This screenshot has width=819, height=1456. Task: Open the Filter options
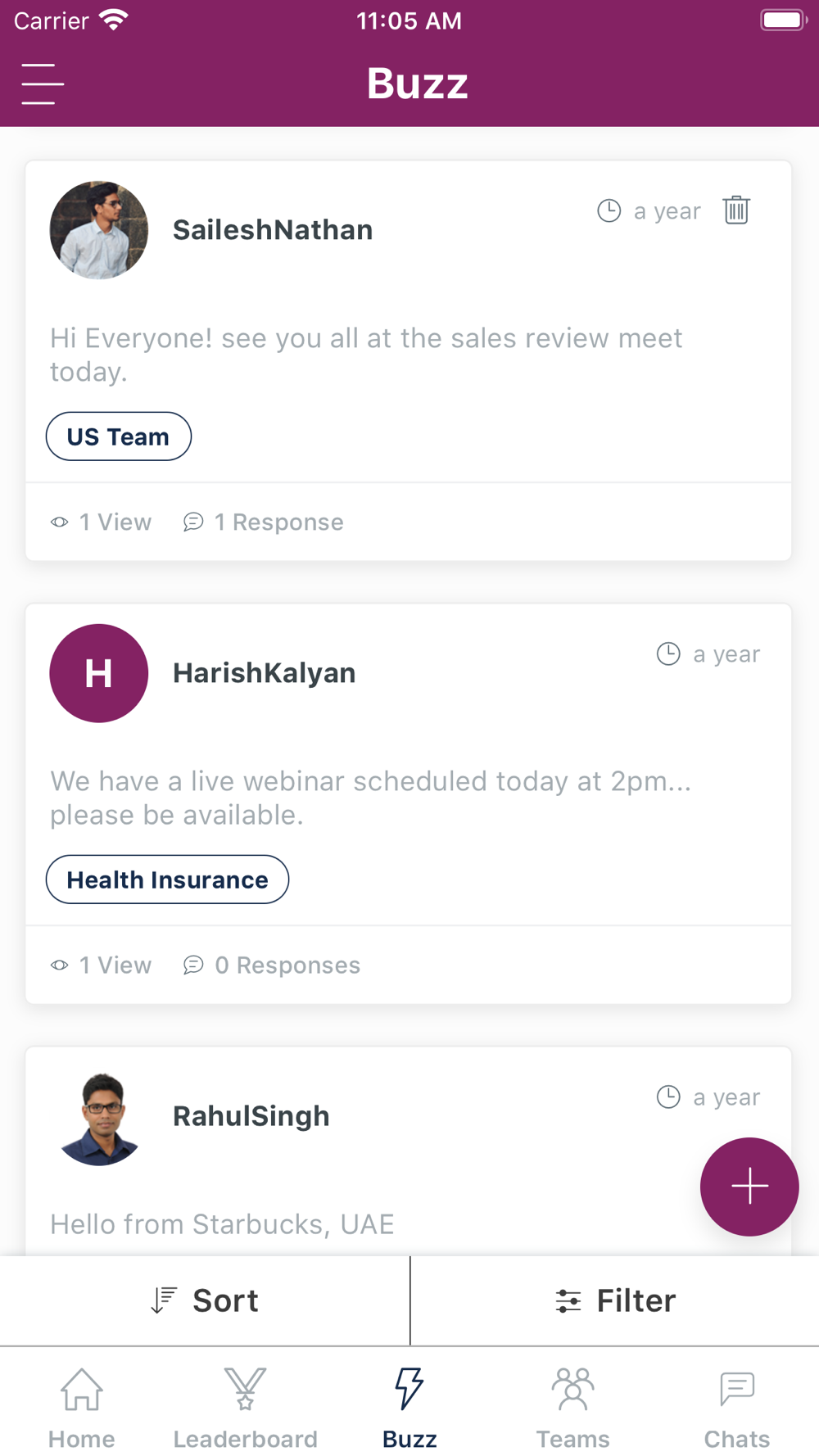pyautogui.click(x=615, y=1300)
